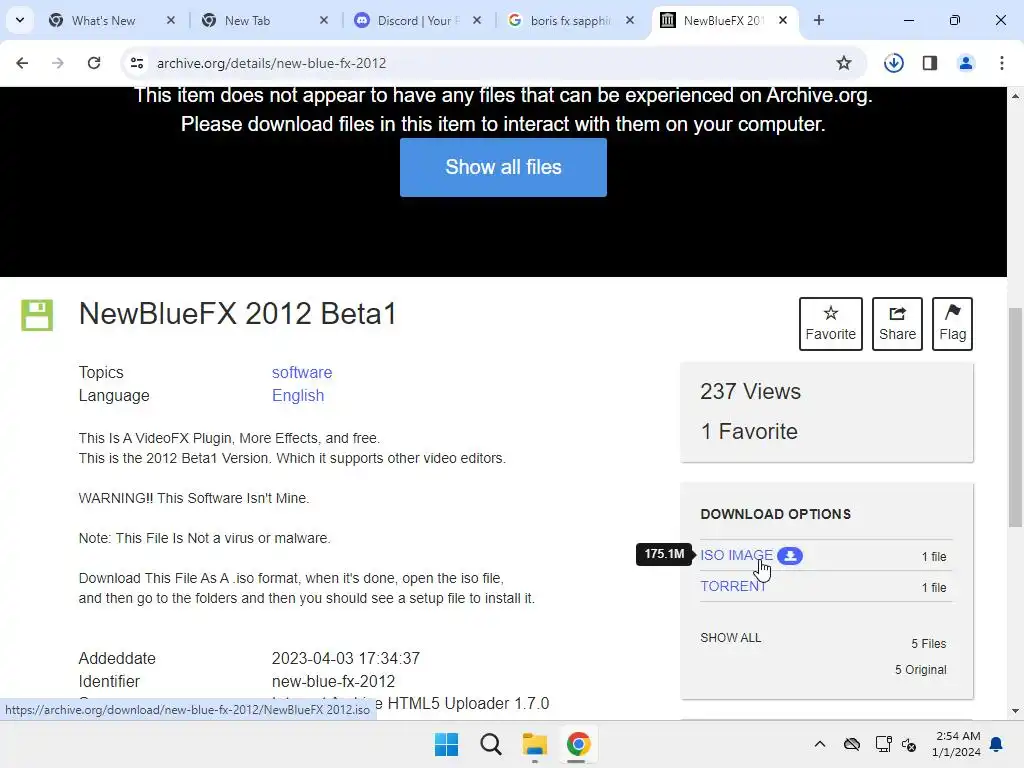The width and height of the screenshot is (1024, 768).
Task: Open the network display tray icon
Action: point(883,744)
